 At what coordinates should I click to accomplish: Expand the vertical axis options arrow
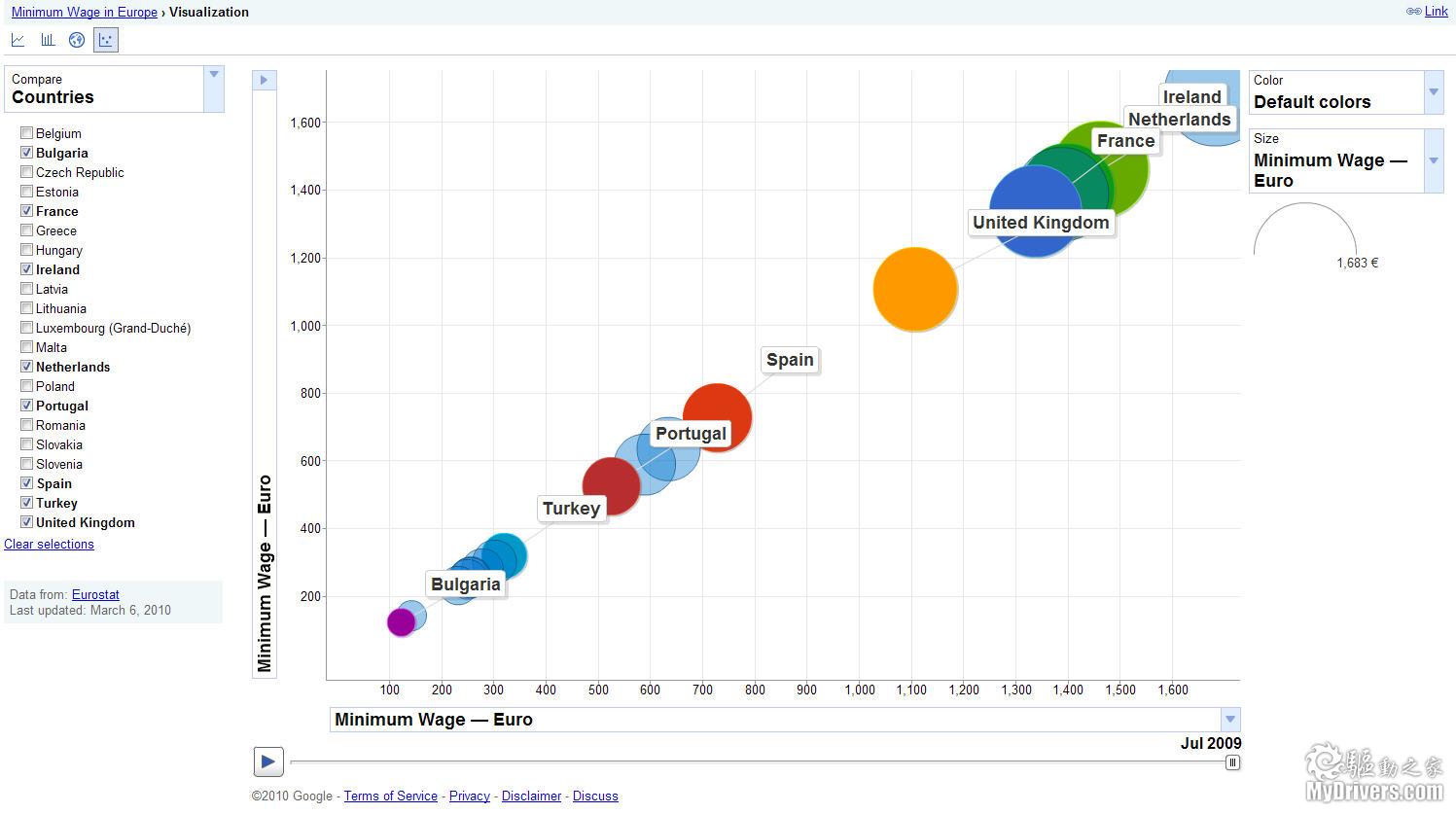tap(264, 81)
